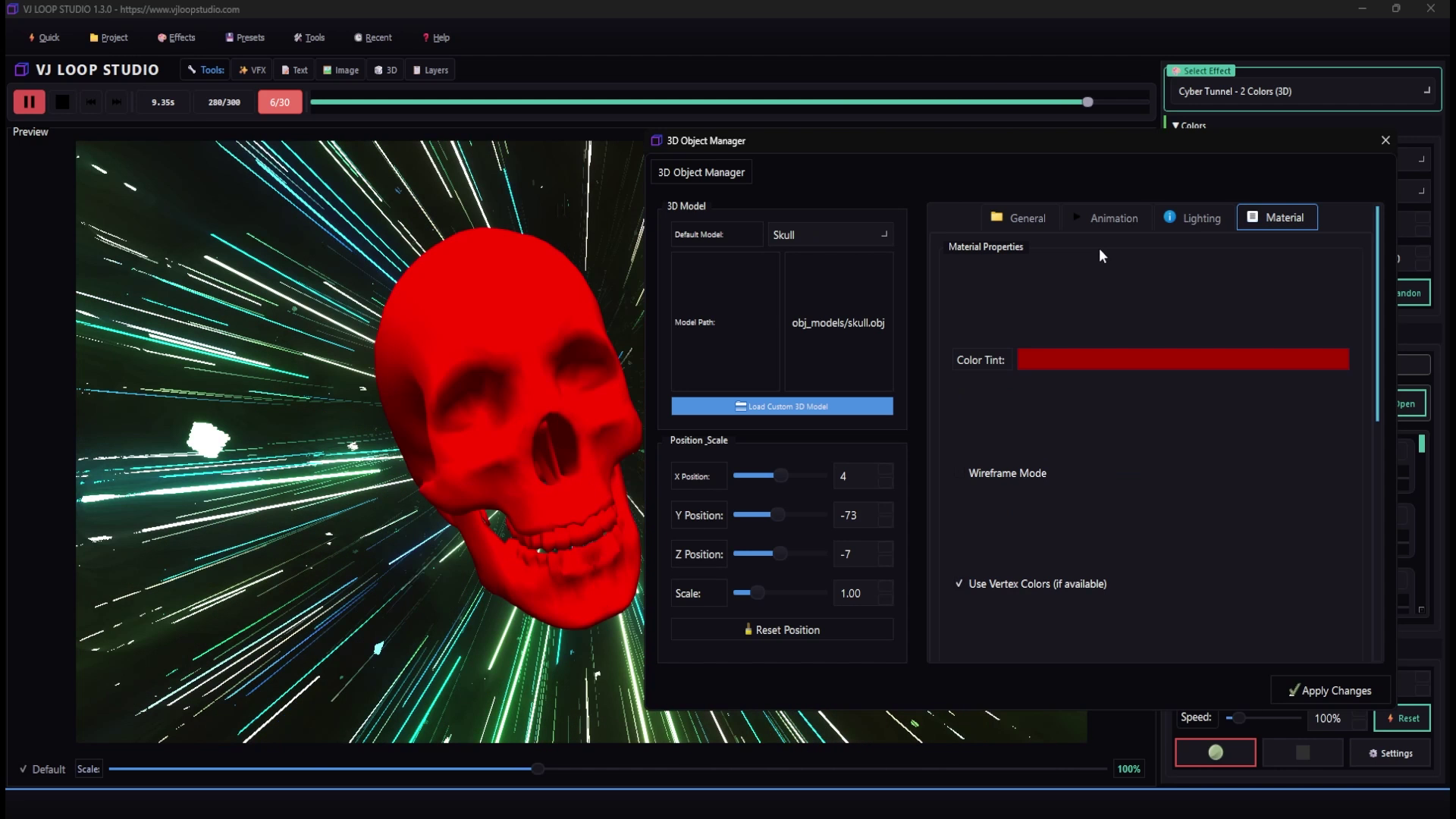The image size is (1456, 819).
Task: Click the red Color Tint swatch
Action: pyautogui.click(x=1181, y=359)
